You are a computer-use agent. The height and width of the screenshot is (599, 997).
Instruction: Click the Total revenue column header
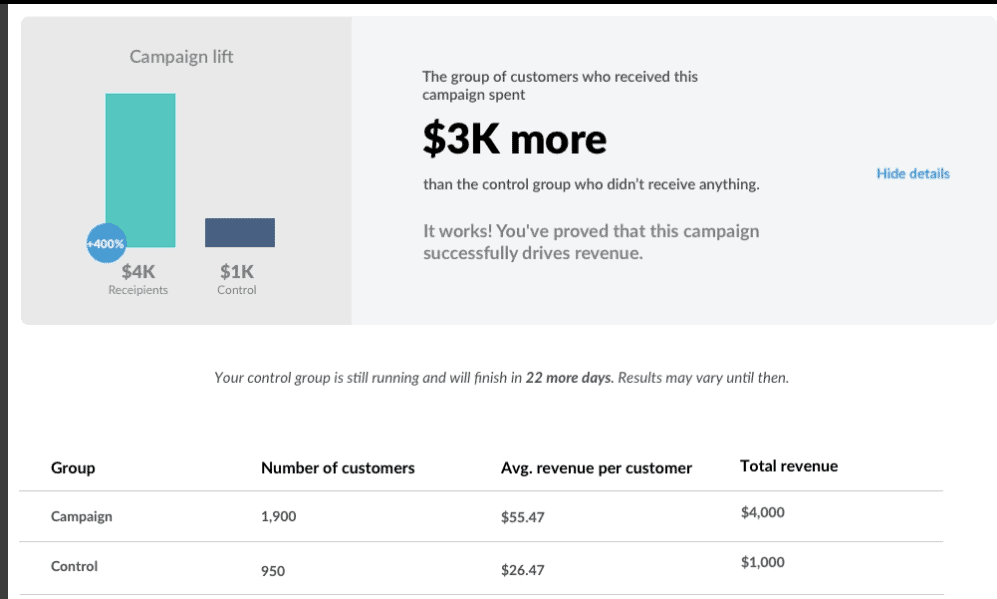coord(788,466)
